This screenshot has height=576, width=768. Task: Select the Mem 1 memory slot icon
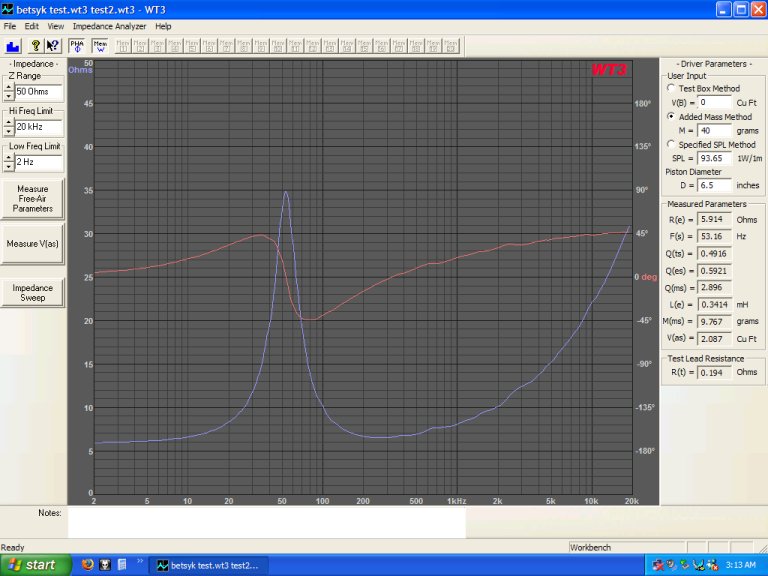click(x=123, y=47)
